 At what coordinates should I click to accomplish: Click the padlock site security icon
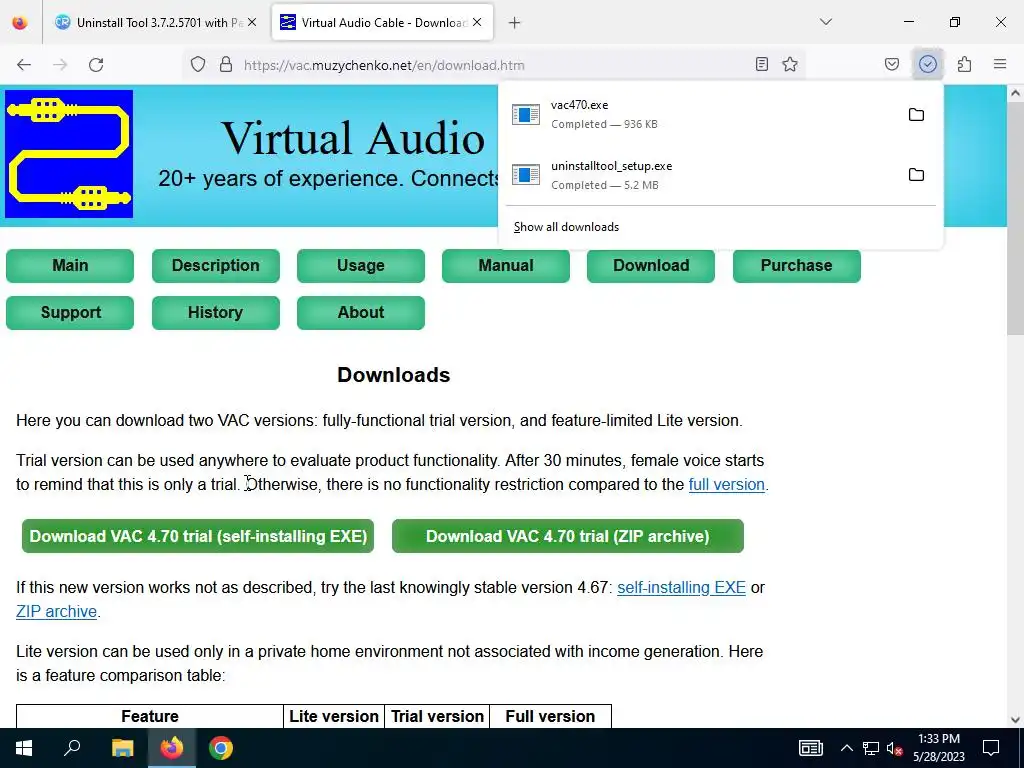[226, 65]
